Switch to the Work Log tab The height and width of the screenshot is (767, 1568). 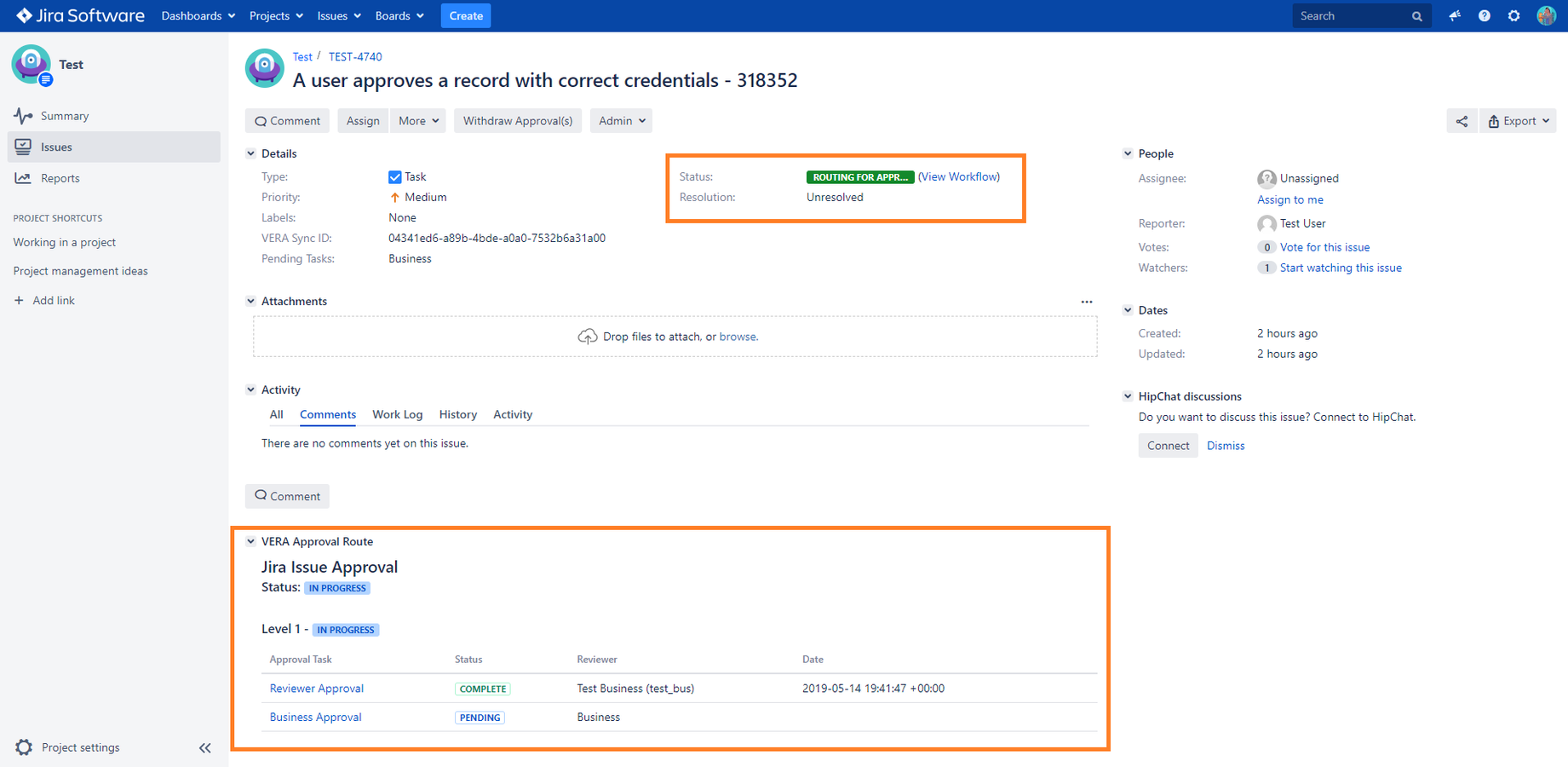click(x=397, y=414)
